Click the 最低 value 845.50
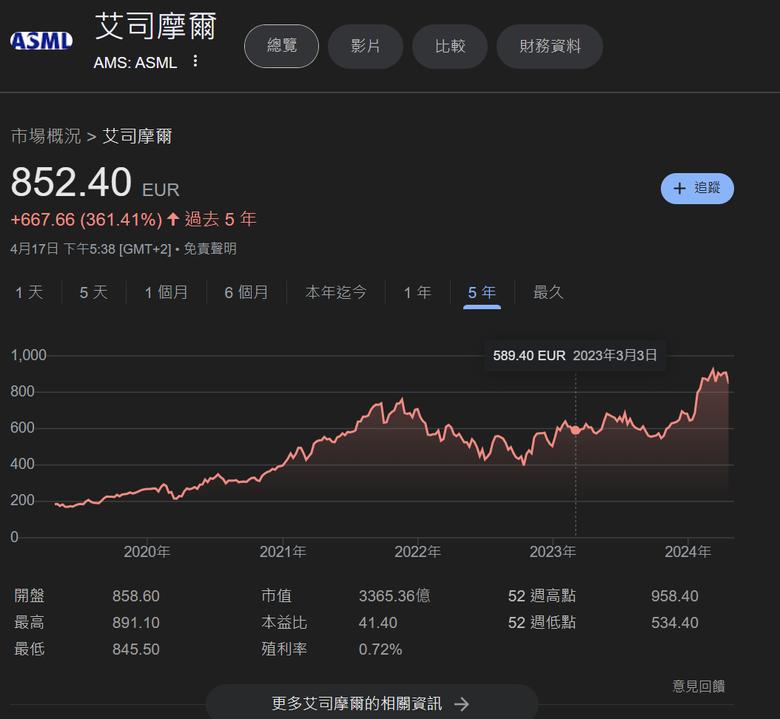The image size is (780, 719). (136, 649)
